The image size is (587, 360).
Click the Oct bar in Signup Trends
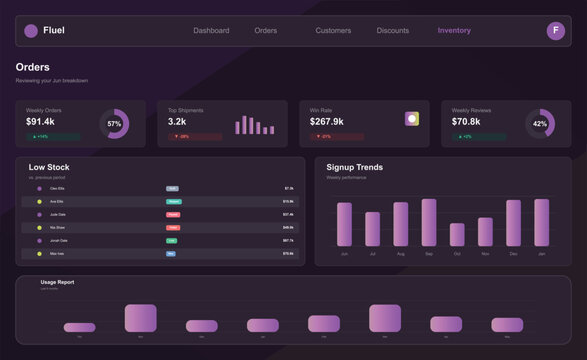[x=457, y=235]
